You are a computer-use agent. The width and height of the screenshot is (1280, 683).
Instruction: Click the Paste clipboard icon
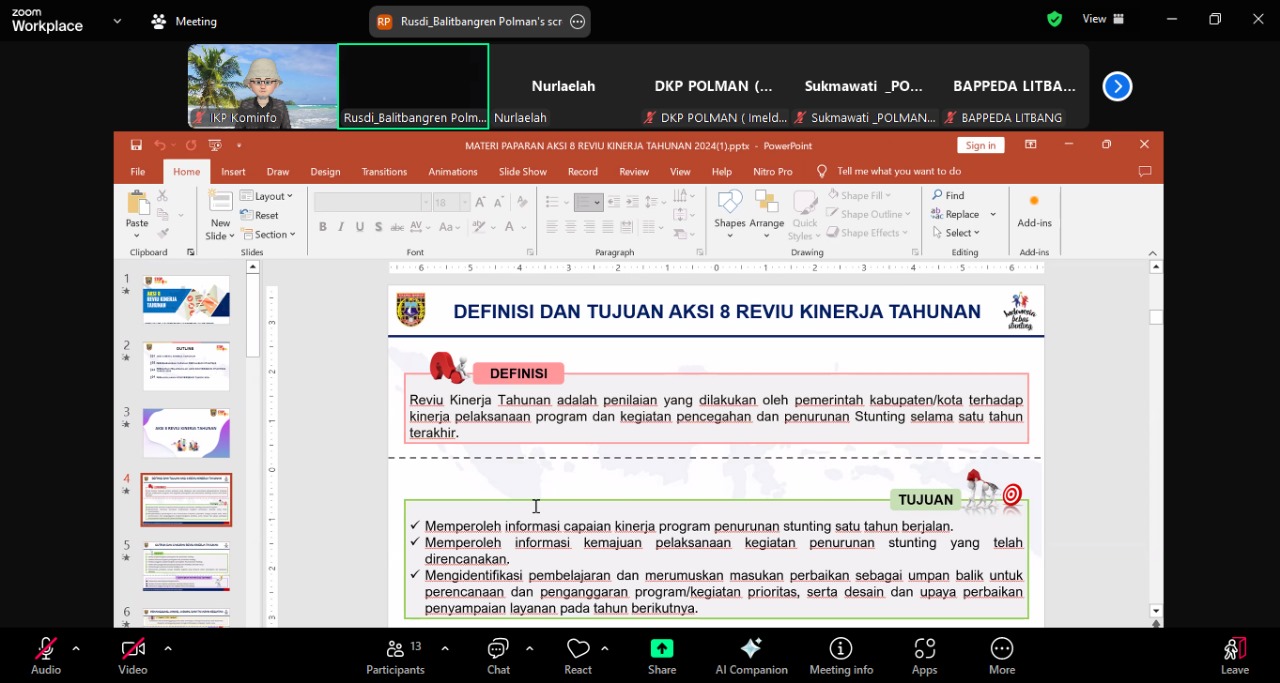pyautogui.click(x=137, y=203)
